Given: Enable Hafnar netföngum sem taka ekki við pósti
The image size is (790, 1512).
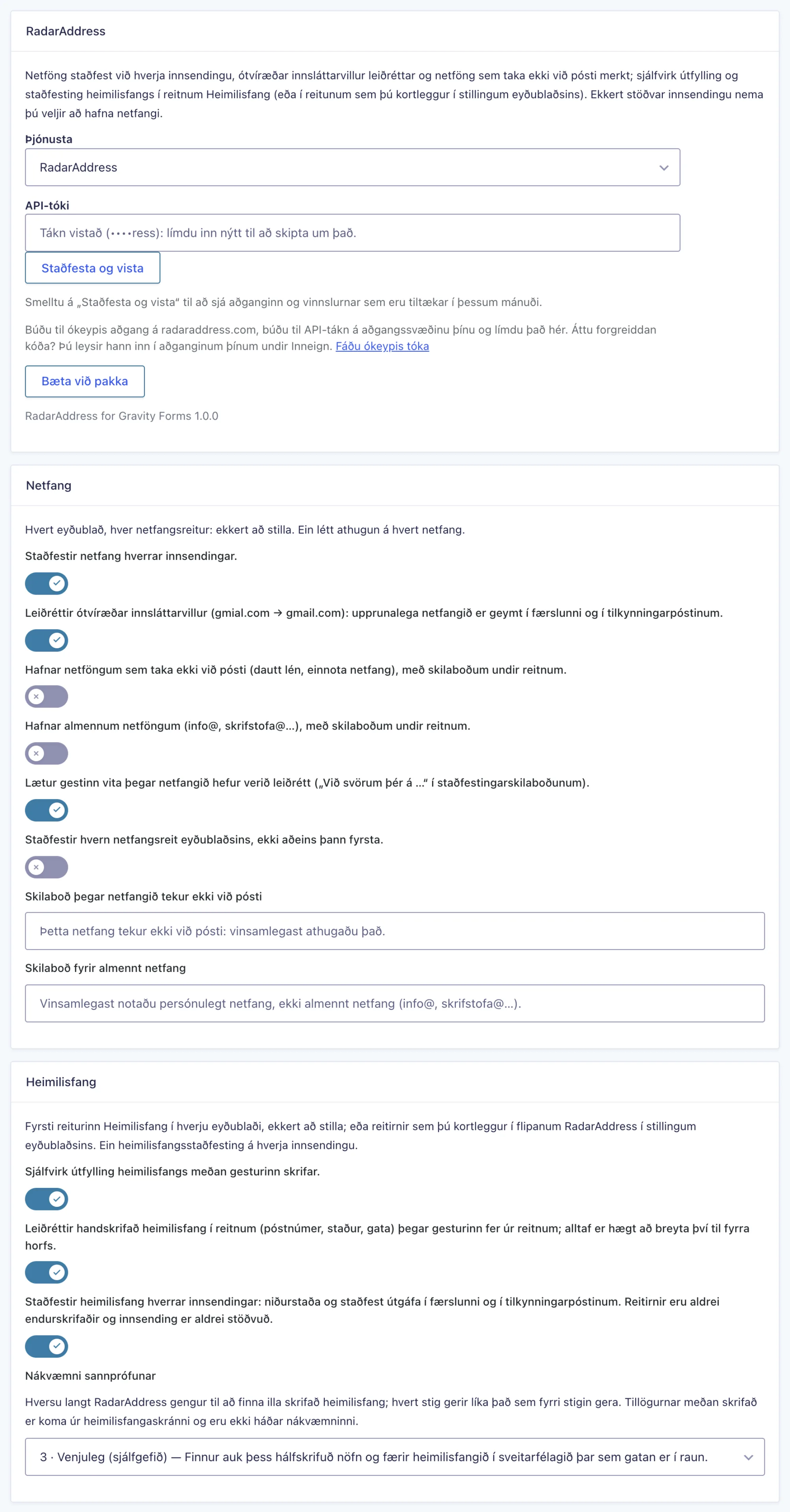Looking at the screenshot, I should tap(46, 697).
